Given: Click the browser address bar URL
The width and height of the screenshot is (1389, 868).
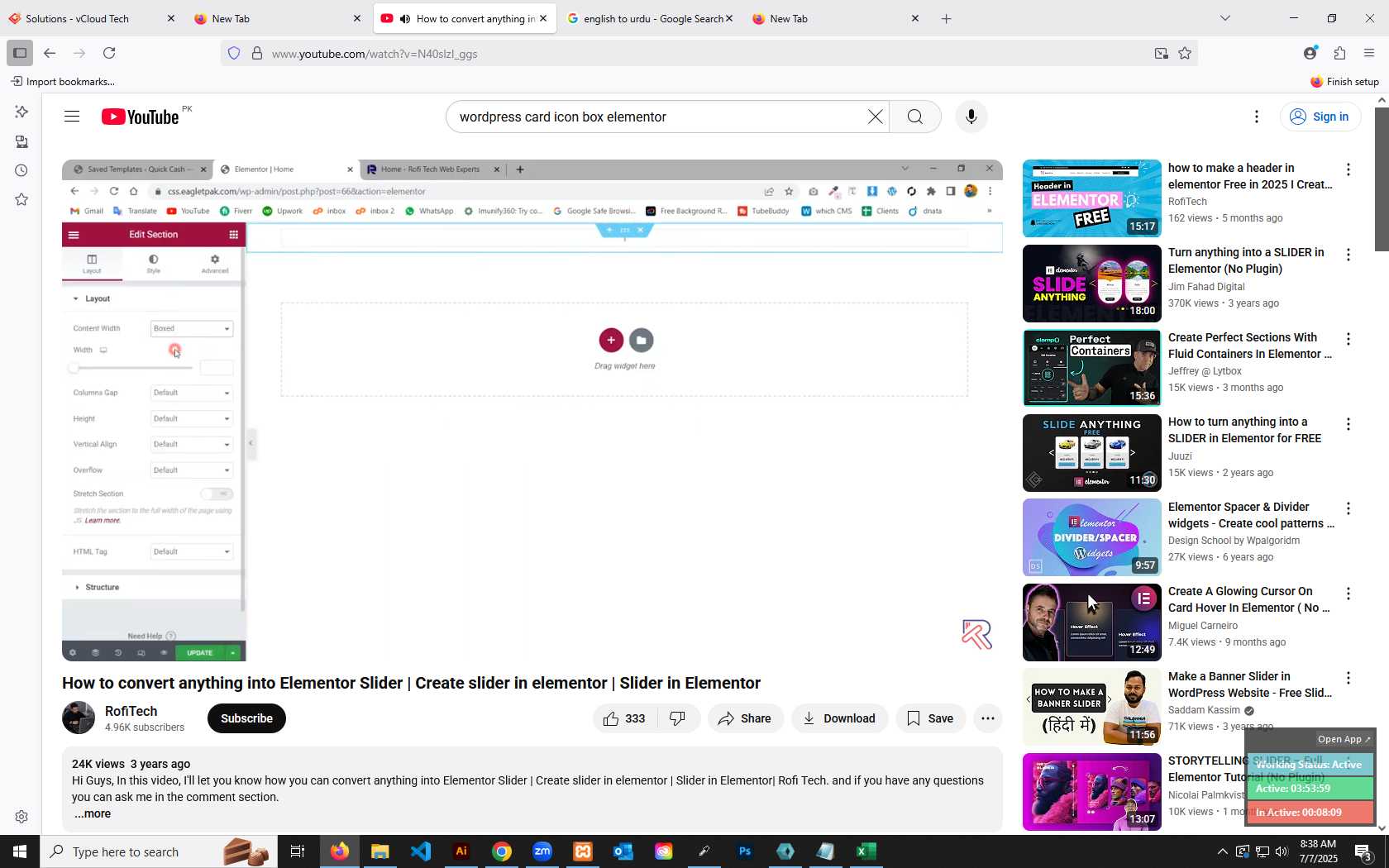Looking at the screenshot, I should click(x=375, y=54).
